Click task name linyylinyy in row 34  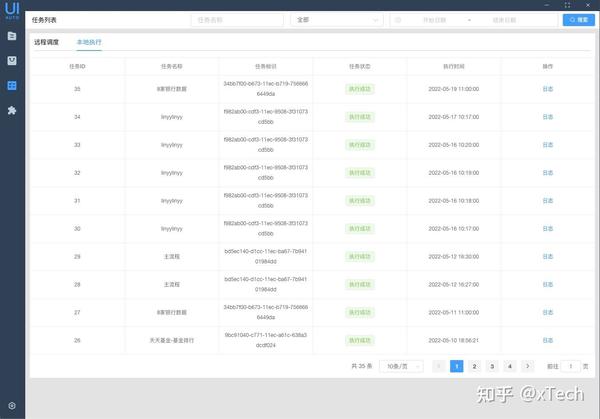[x=172, y=117]
